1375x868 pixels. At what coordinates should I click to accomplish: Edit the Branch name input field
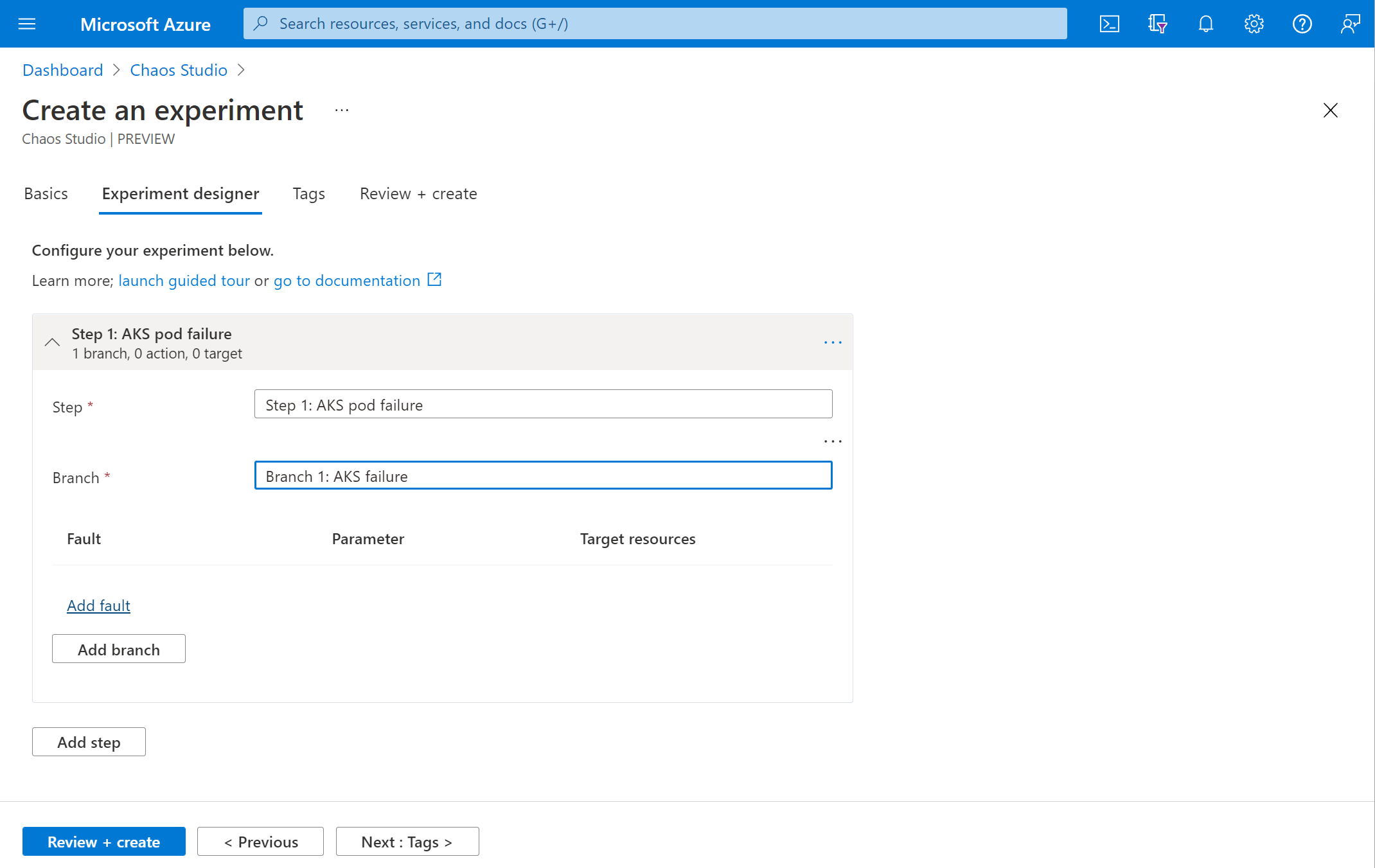coord(543,474)
